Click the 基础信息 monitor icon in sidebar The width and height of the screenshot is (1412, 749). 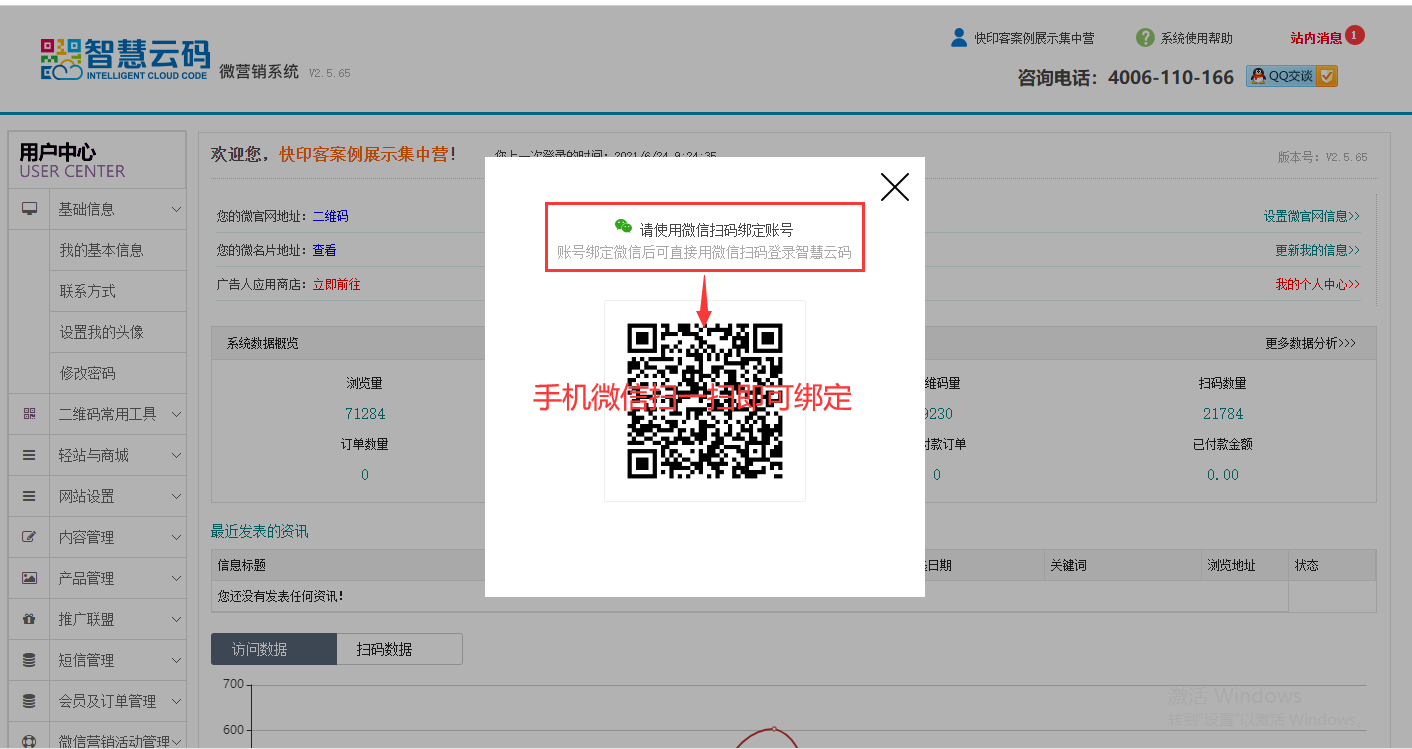coord(30,209)
